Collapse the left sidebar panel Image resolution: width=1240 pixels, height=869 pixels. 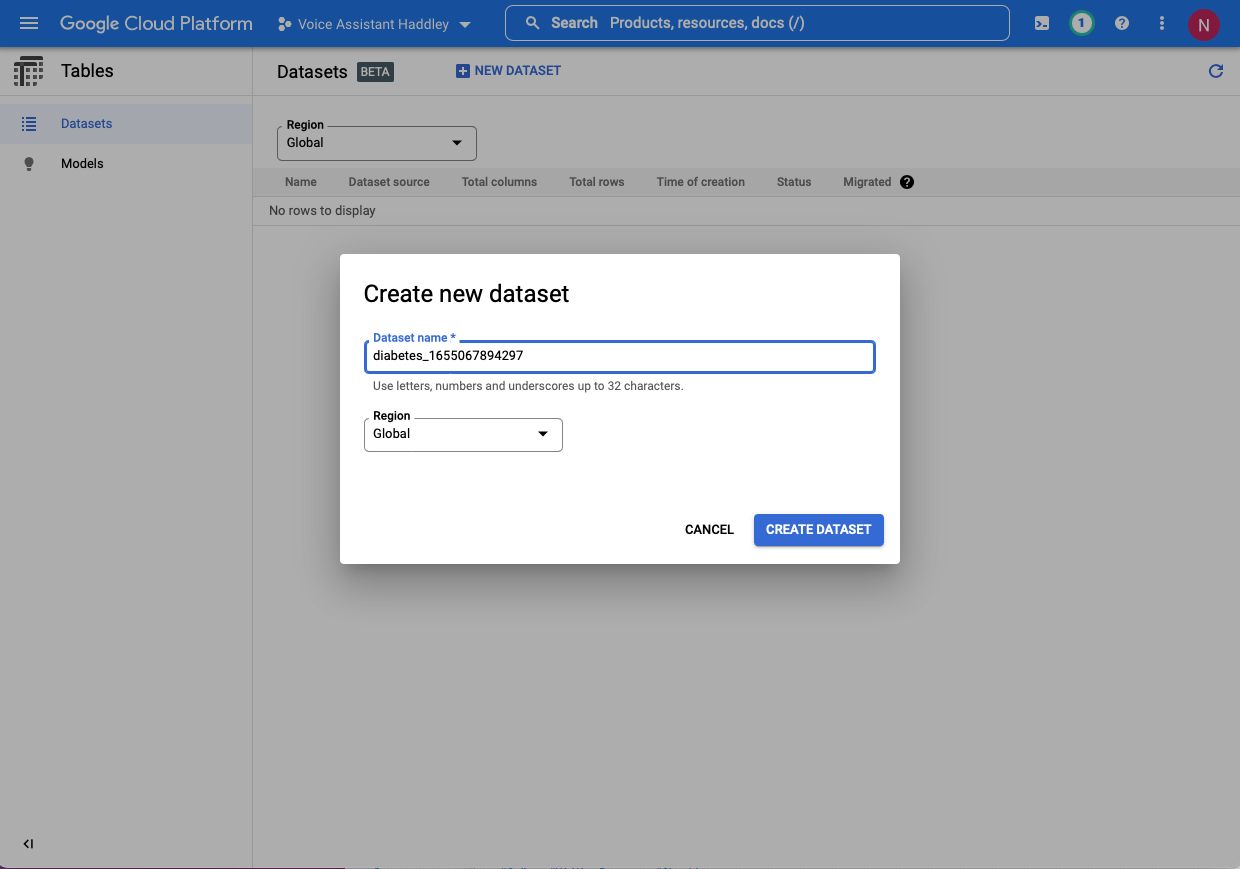tap(28, 844)
